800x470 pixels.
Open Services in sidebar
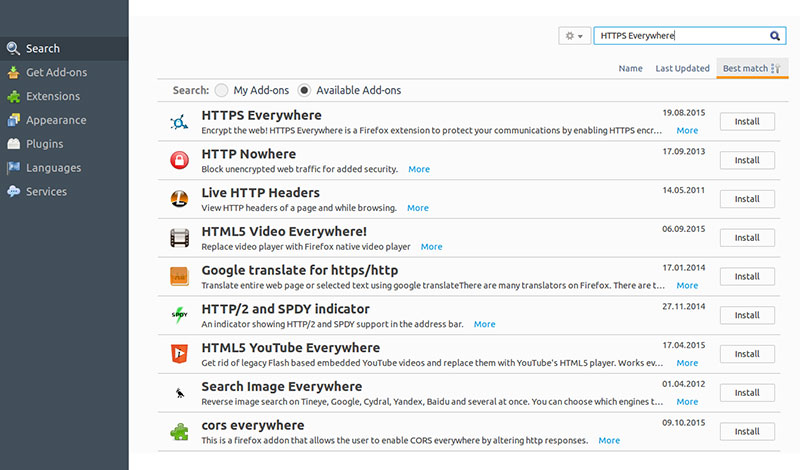(x=64, y=192)
